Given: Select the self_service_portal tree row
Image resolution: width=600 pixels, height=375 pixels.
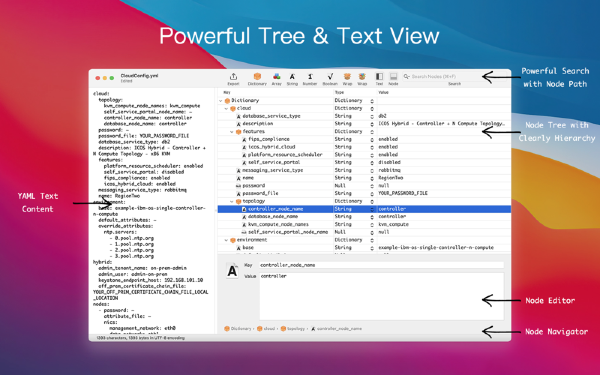Looking at the screenshot, I should [x=364, y=163].
